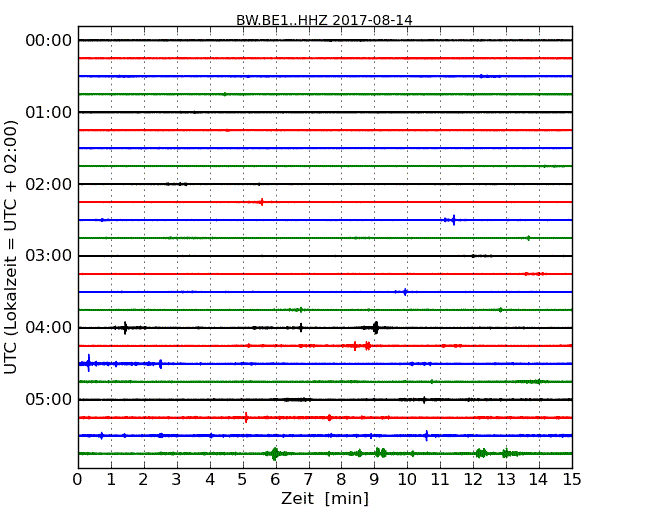This screenshot has height=520, width=650.
Task: Click the x-axis tick label 12
Action: [x=473, y=480]
